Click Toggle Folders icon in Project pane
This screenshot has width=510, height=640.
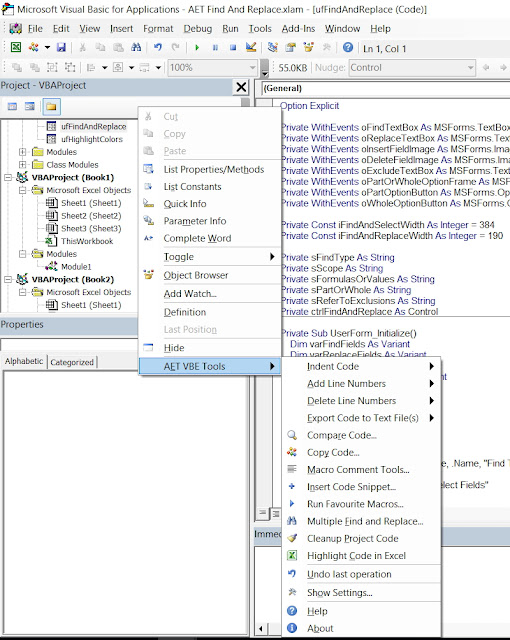tap(51, 107)
